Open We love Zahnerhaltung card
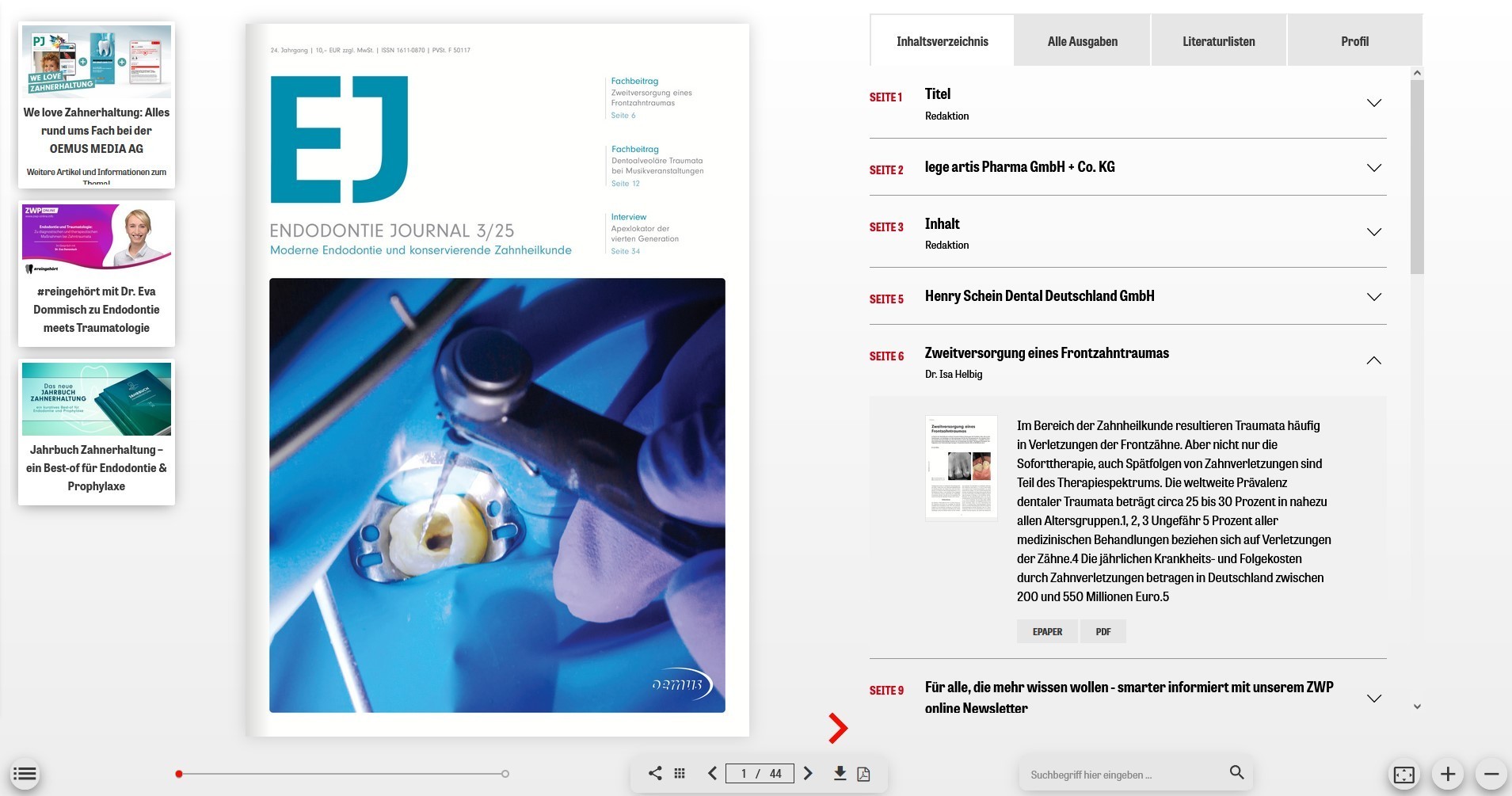The height and width of the screenshot is (796, 1512). [97, 105]
